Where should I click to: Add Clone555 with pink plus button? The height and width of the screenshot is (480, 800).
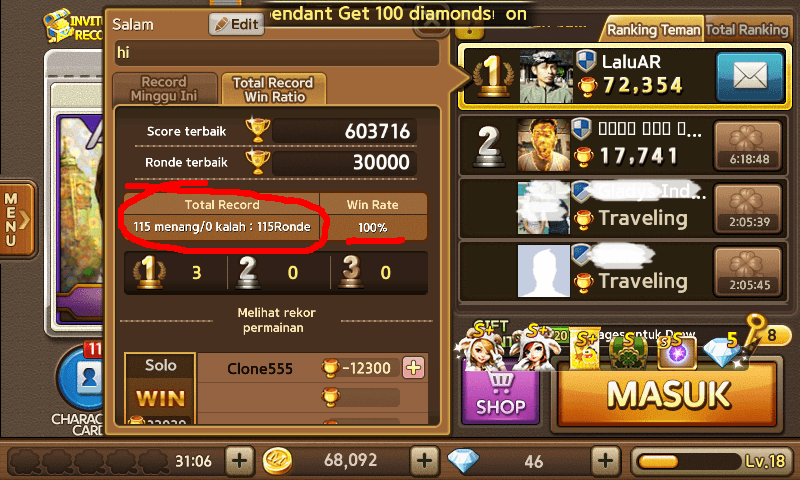click(413, 367)
